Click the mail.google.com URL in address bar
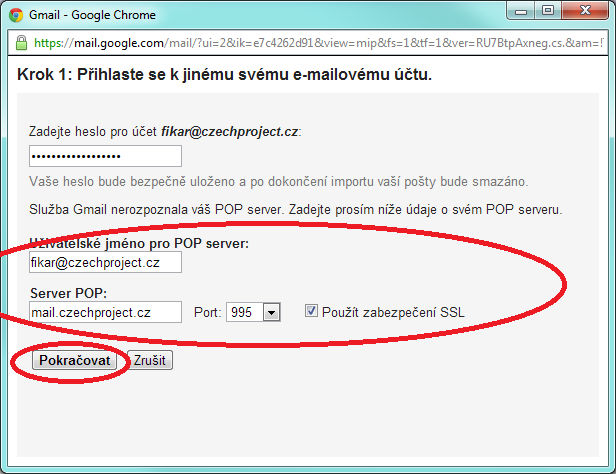Screen dimensions: 616x474 click(318, 43)
